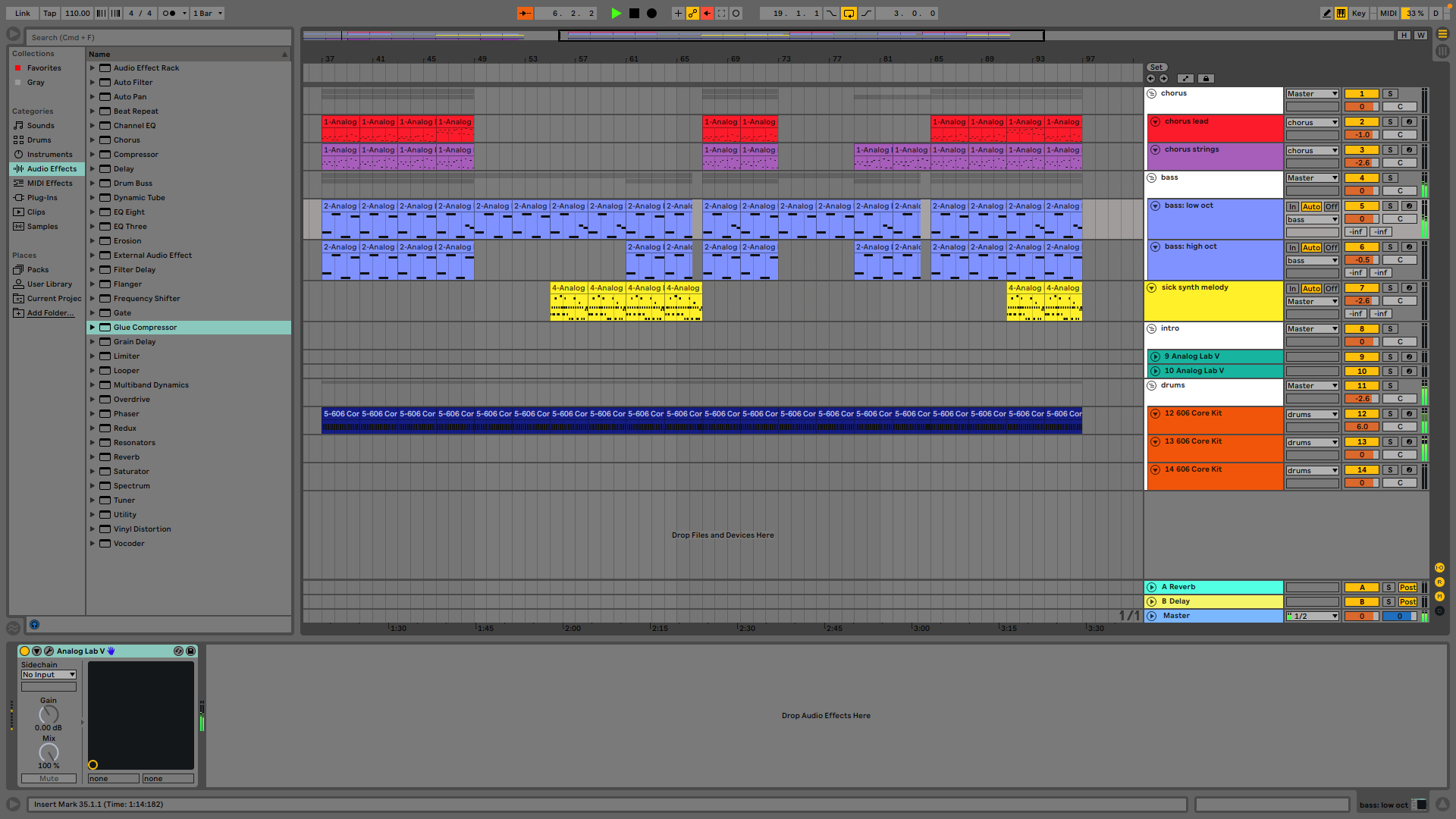
Task: Click the Stop button in transport
Action: (x=634, y=13)
